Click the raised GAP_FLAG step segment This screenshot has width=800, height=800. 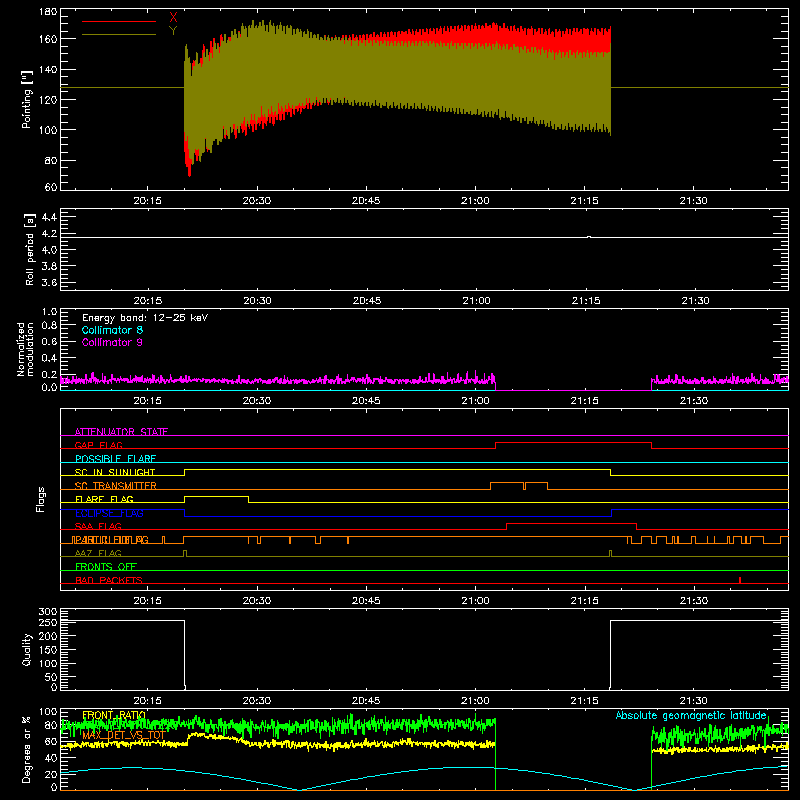573,443
